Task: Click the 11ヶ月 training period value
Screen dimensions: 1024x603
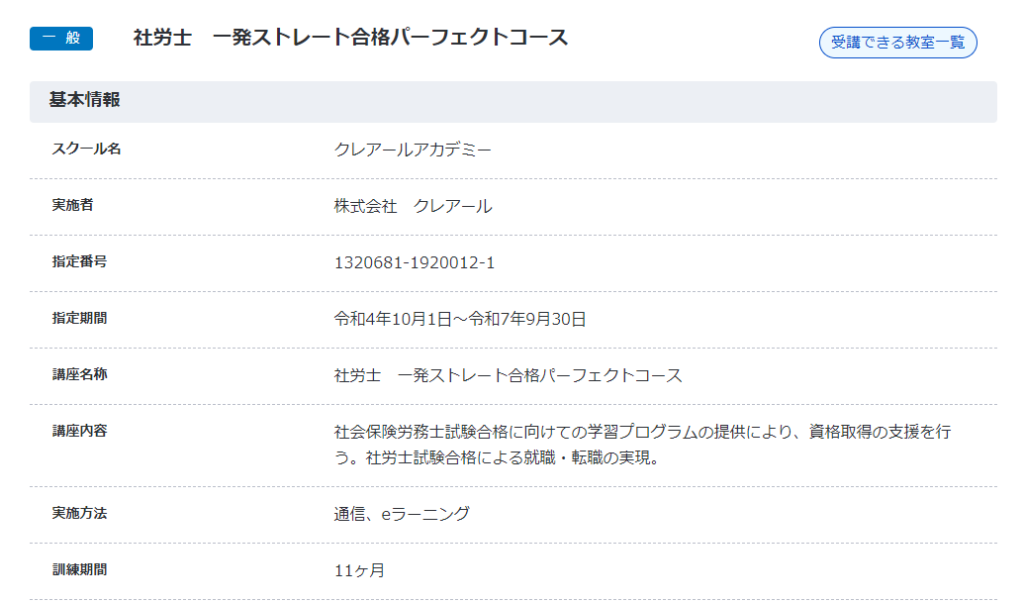Action: tap(359, 570)
